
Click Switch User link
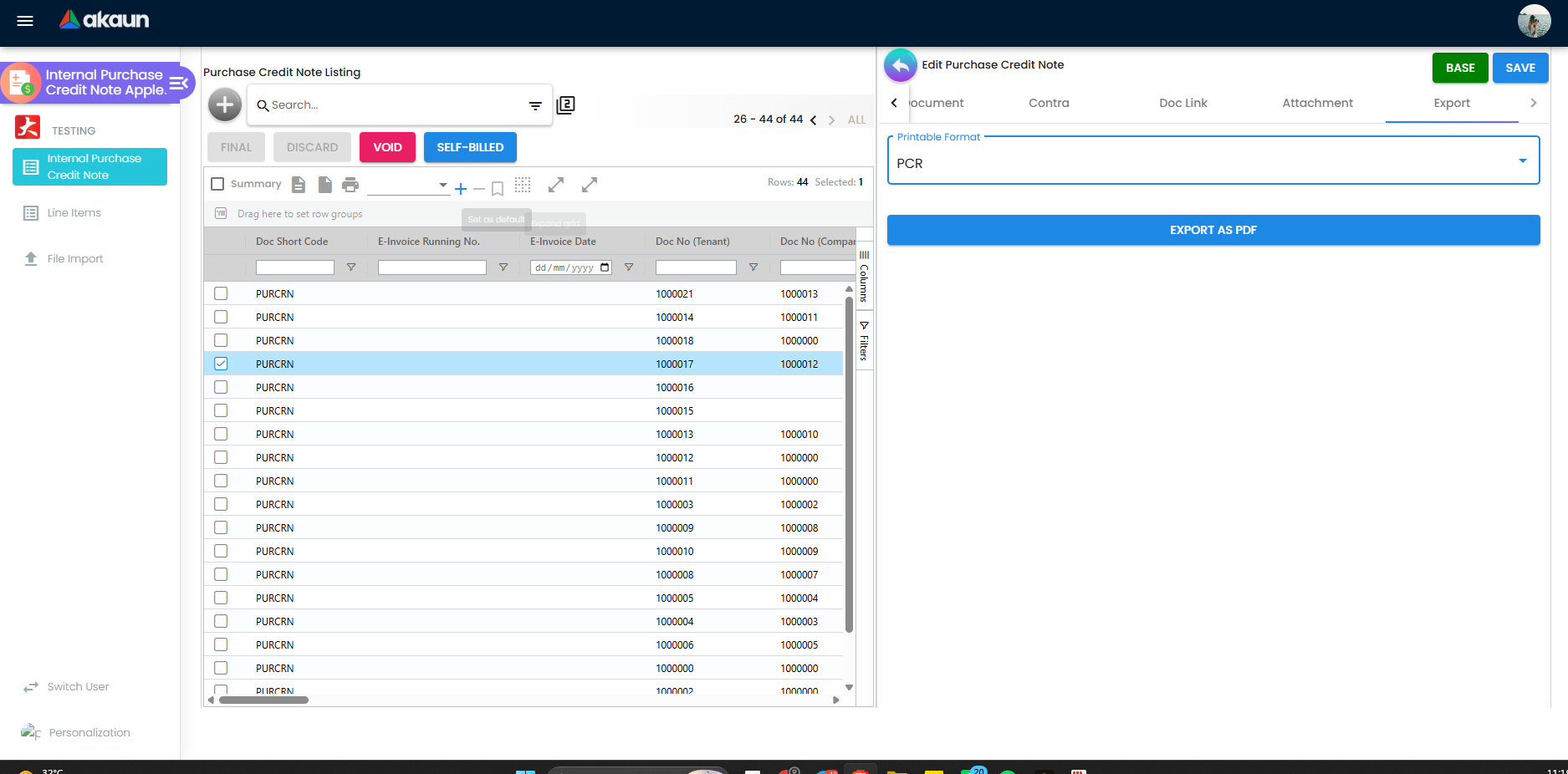coord(78,687)
